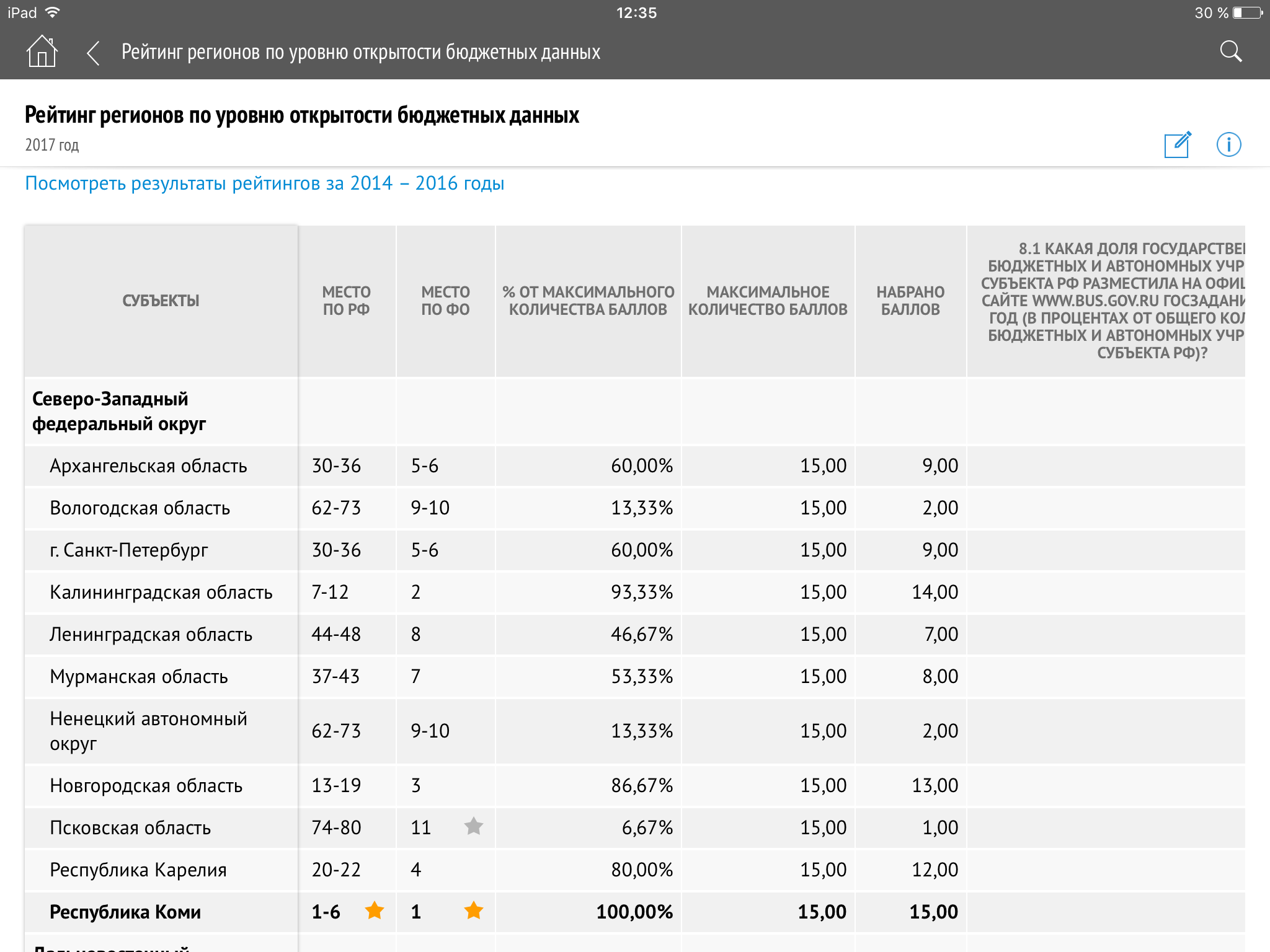Open г. Санкт-Петербург row
This screenshot has height=952, width=1270.
(x=129, y=550)
